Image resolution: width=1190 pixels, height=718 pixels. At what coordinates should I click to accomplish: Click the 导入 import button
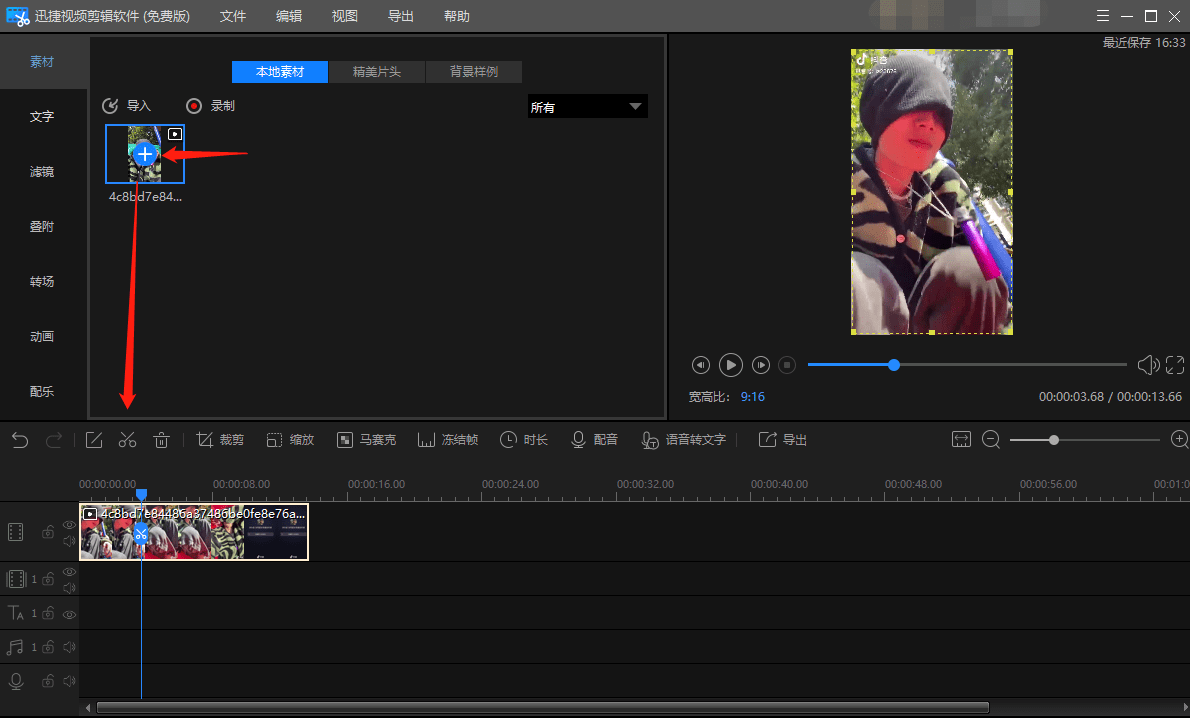point(127,105)
